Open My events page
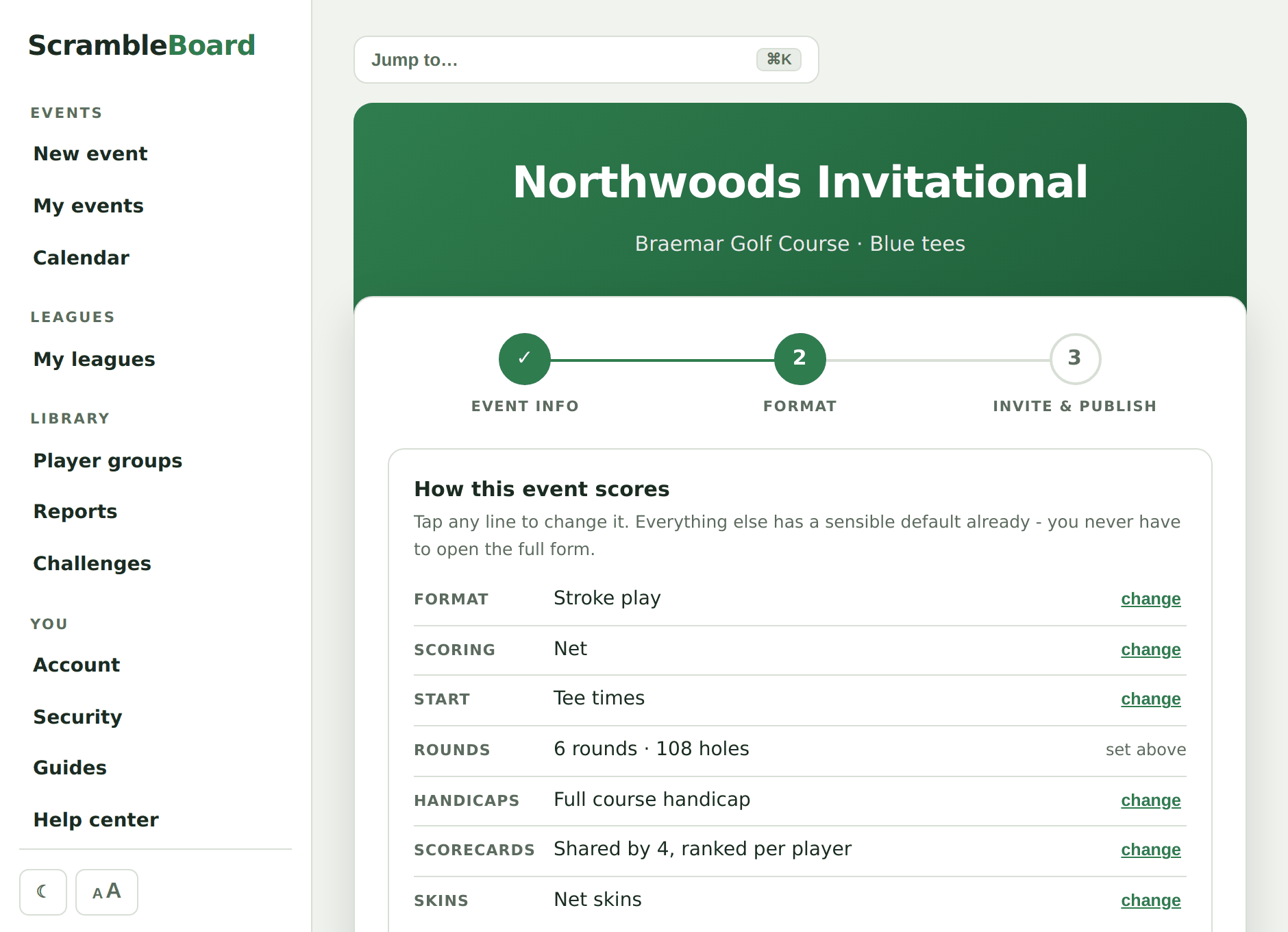 coord(88,206)
